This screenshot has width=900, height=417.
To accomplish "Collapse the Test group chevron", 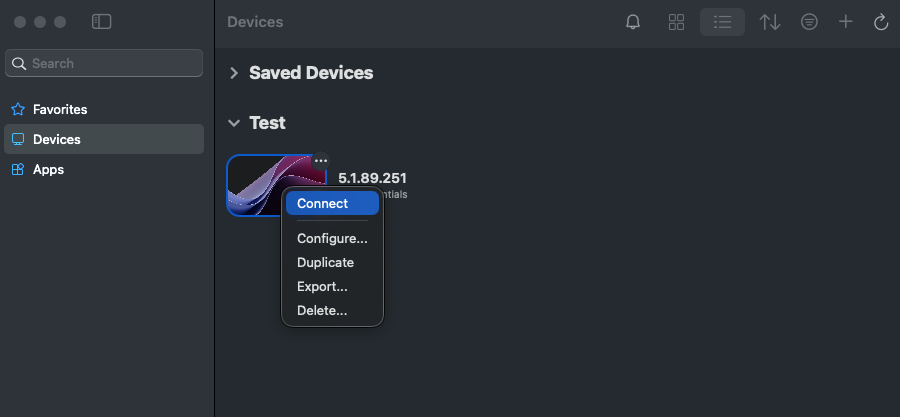I will (x=234, y=123).
